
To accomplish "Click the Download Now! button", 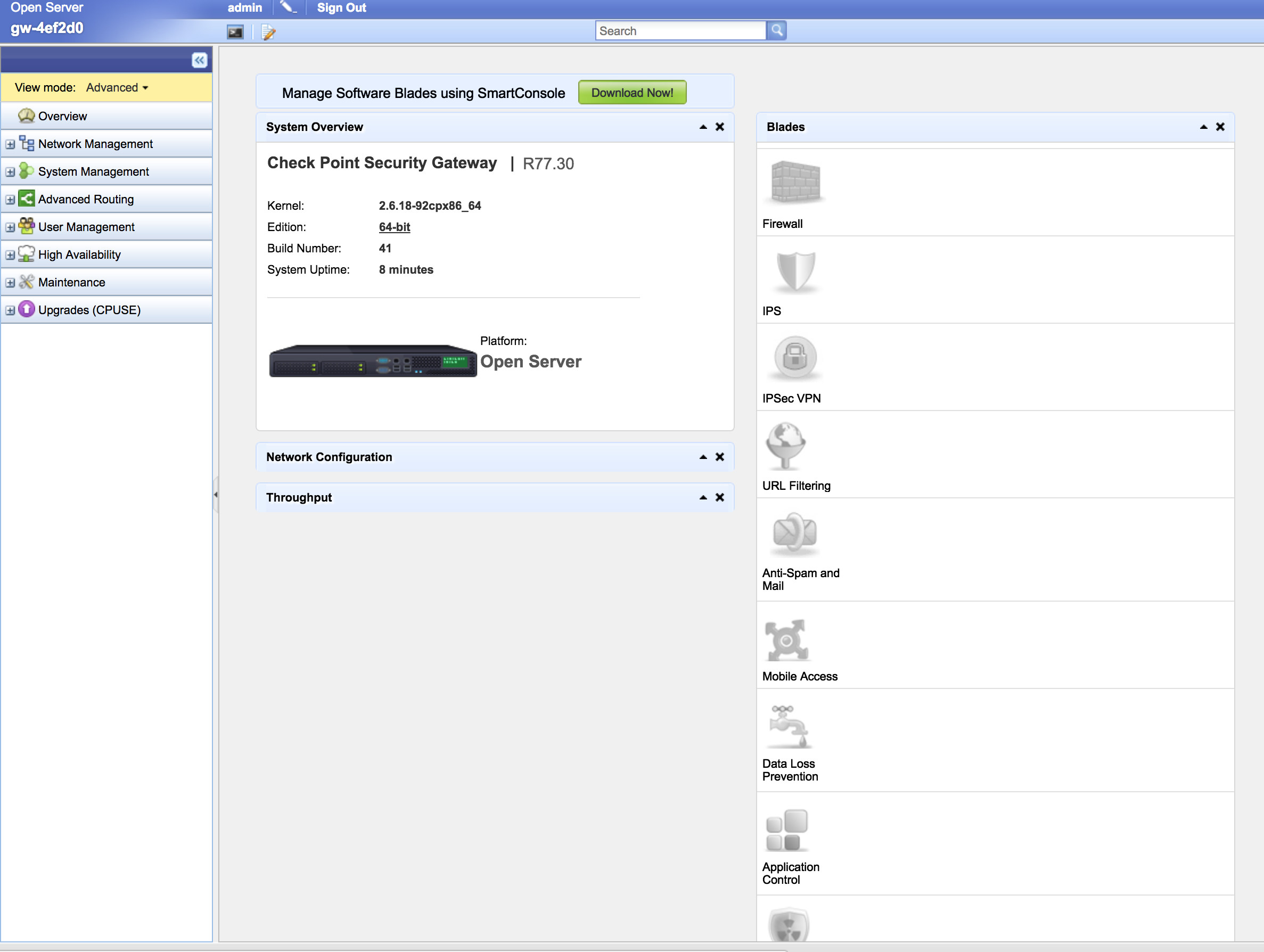I will pos(632,93).
